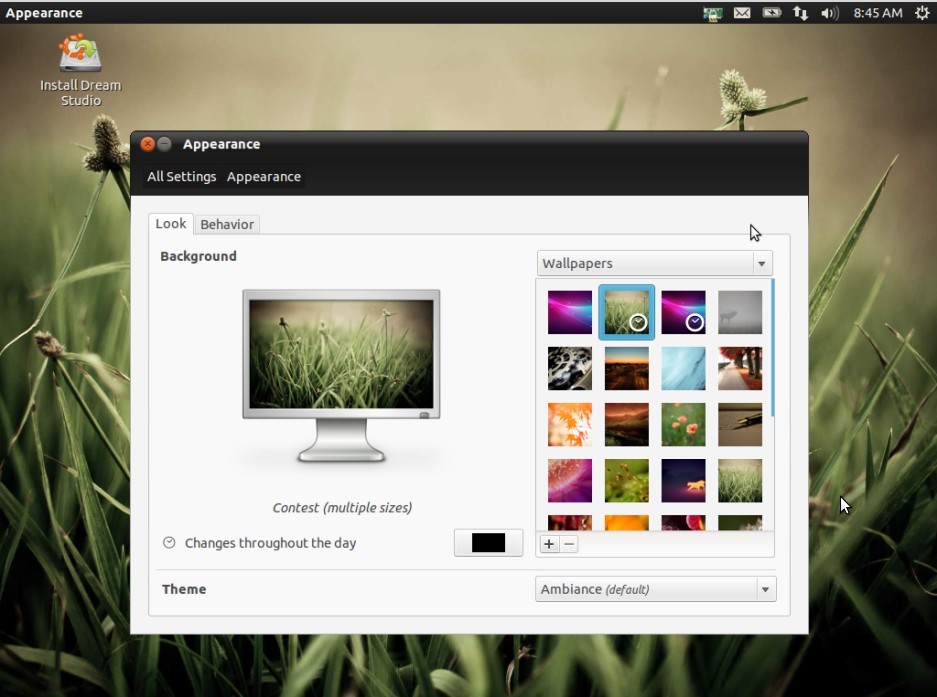
Task: Choose the reddish brown valley landscape wallpaper
Action: click(x=626, y=424)
